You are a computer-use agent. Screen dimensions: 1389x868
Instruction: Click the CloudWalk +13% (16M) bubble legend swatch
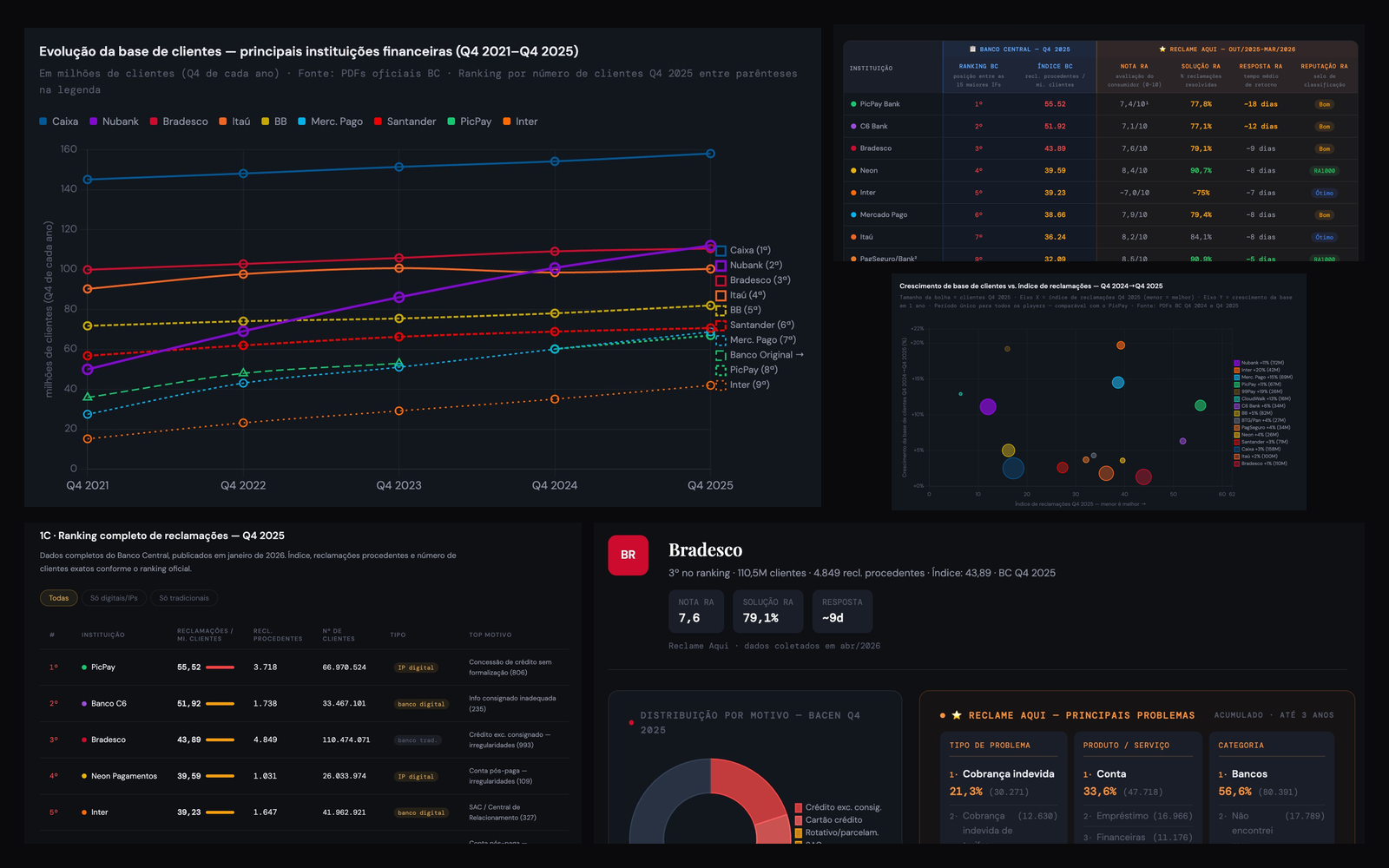point(1237,398)
